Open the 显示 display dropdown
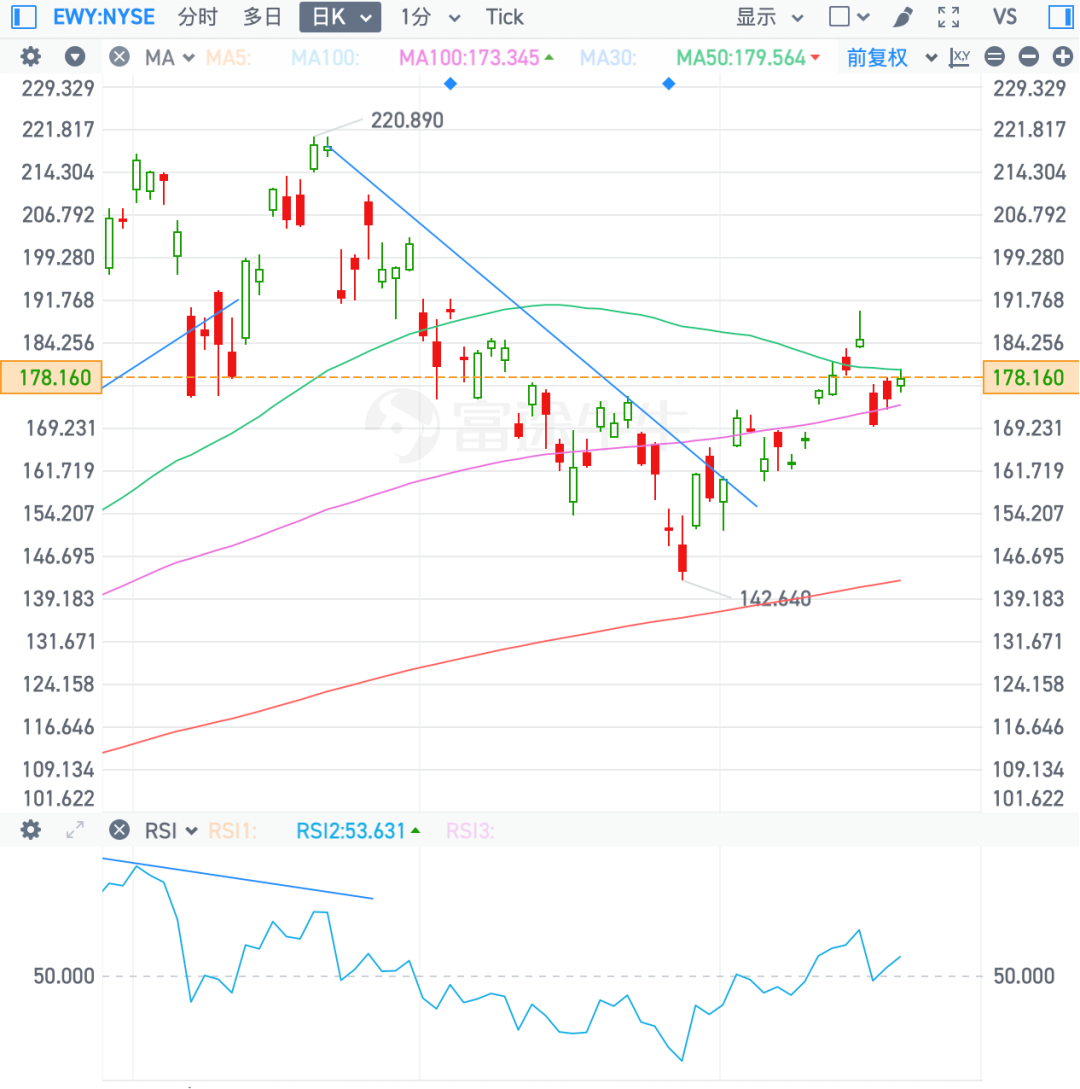The height and width of the screenshot is (1089, 1080). click(x=770, y=17)
